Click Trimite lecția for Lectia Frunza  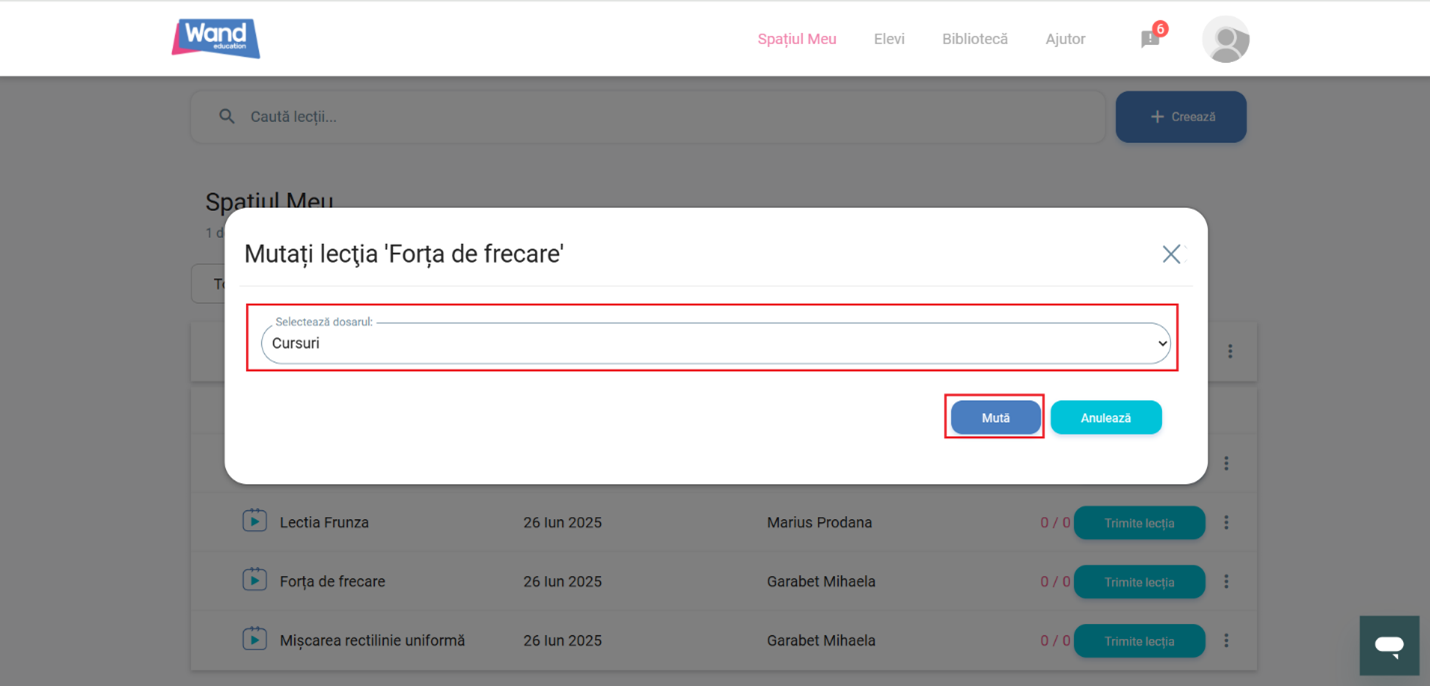[x=1139, y=523]
